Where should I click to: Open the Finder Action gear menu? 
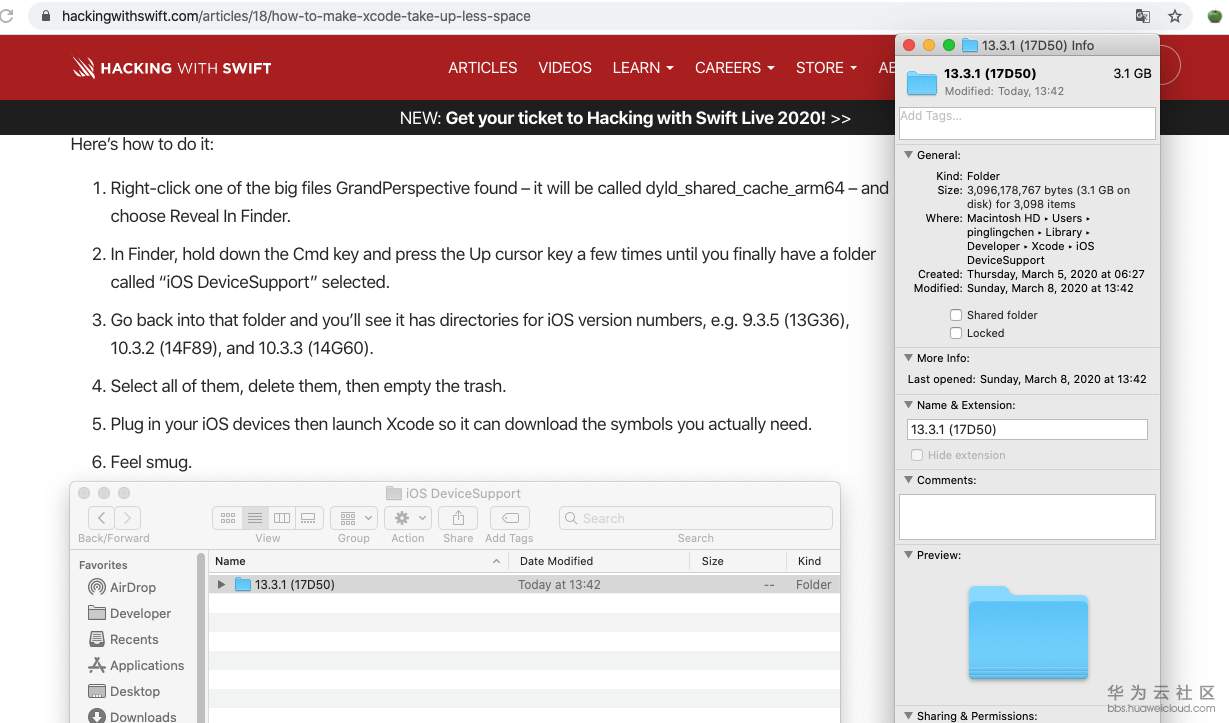(407, 518)
